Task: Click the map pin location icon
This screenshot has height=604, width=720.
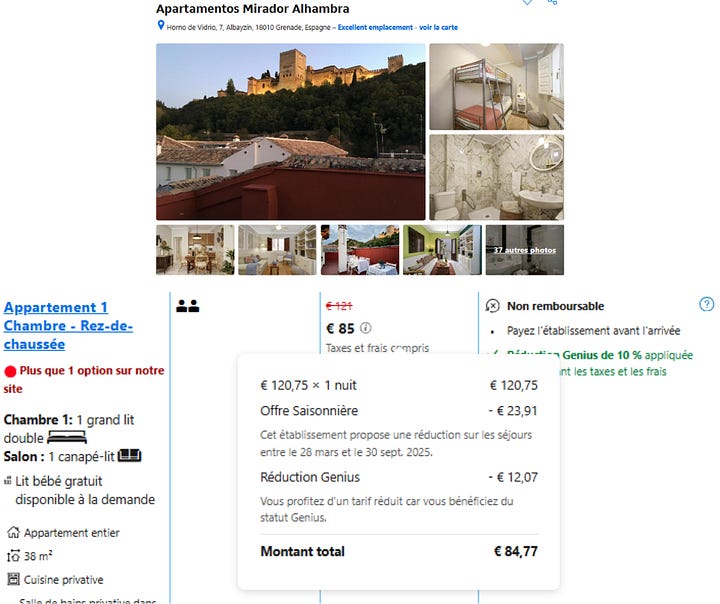Action: (x=161, y=25)
